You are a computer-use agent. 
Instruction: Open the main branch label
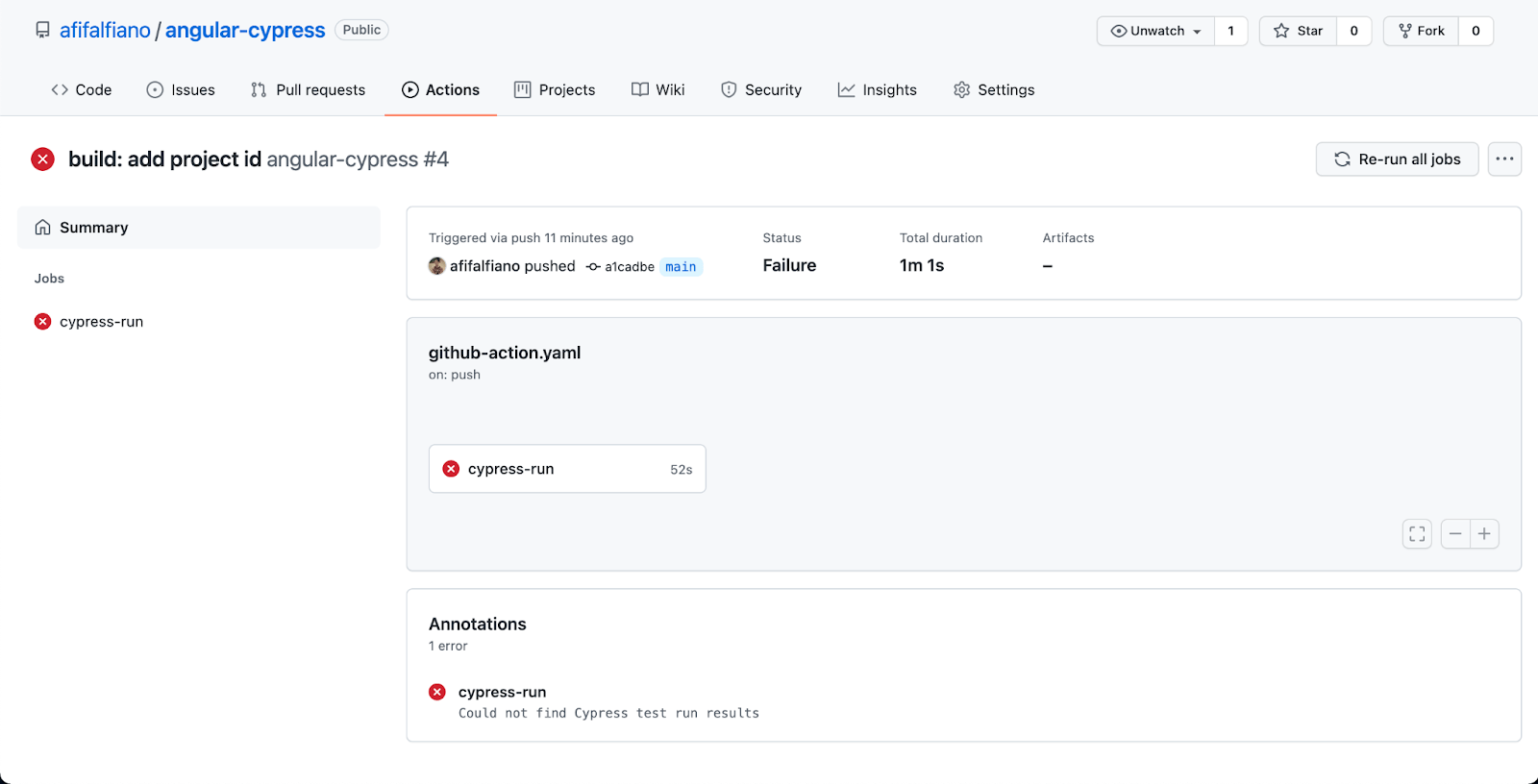pyautogui.click(x=681, y=267)
